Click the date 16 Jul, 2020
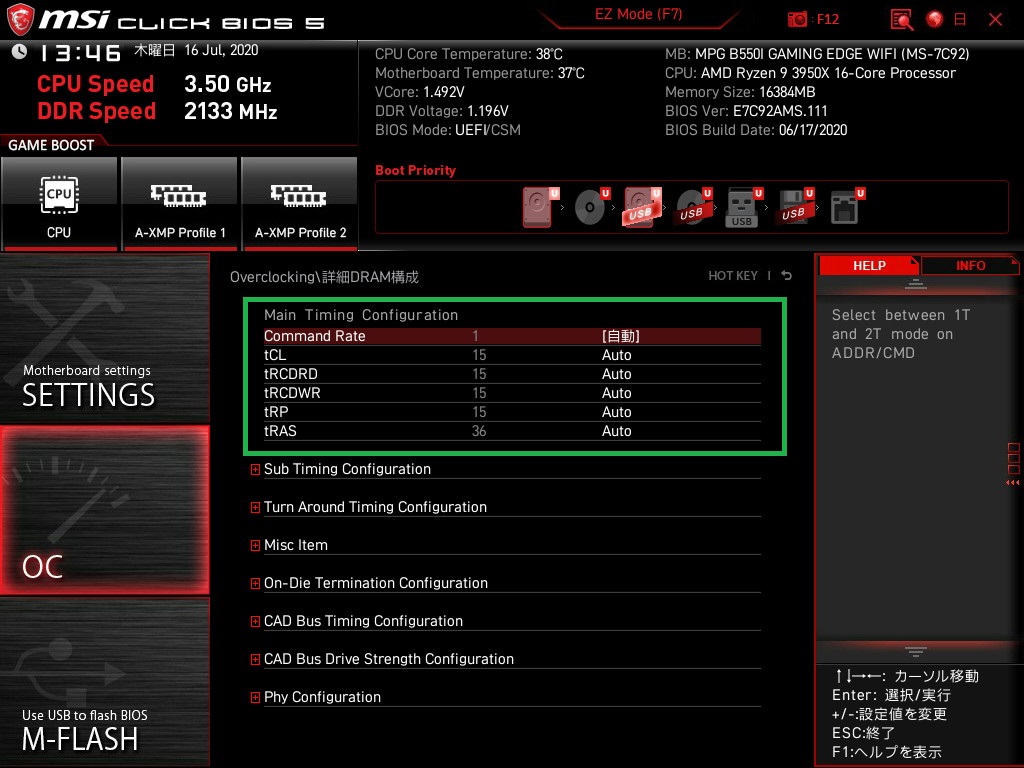The height and width of the screenshot is (768, 1024). 221,50
